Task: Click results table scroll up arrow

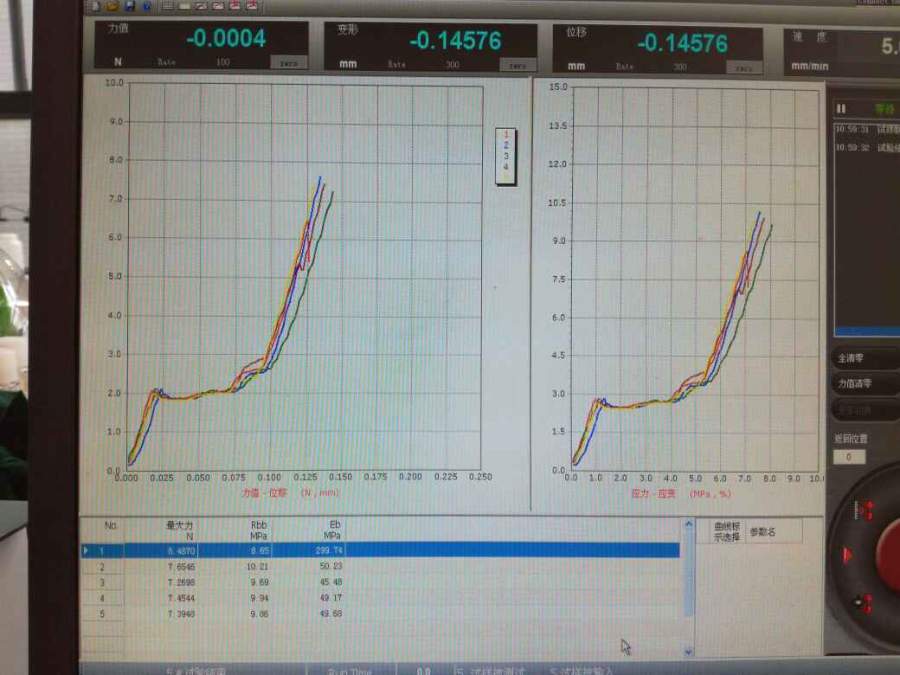Action: pyautogui.click(x=689, y=524)
